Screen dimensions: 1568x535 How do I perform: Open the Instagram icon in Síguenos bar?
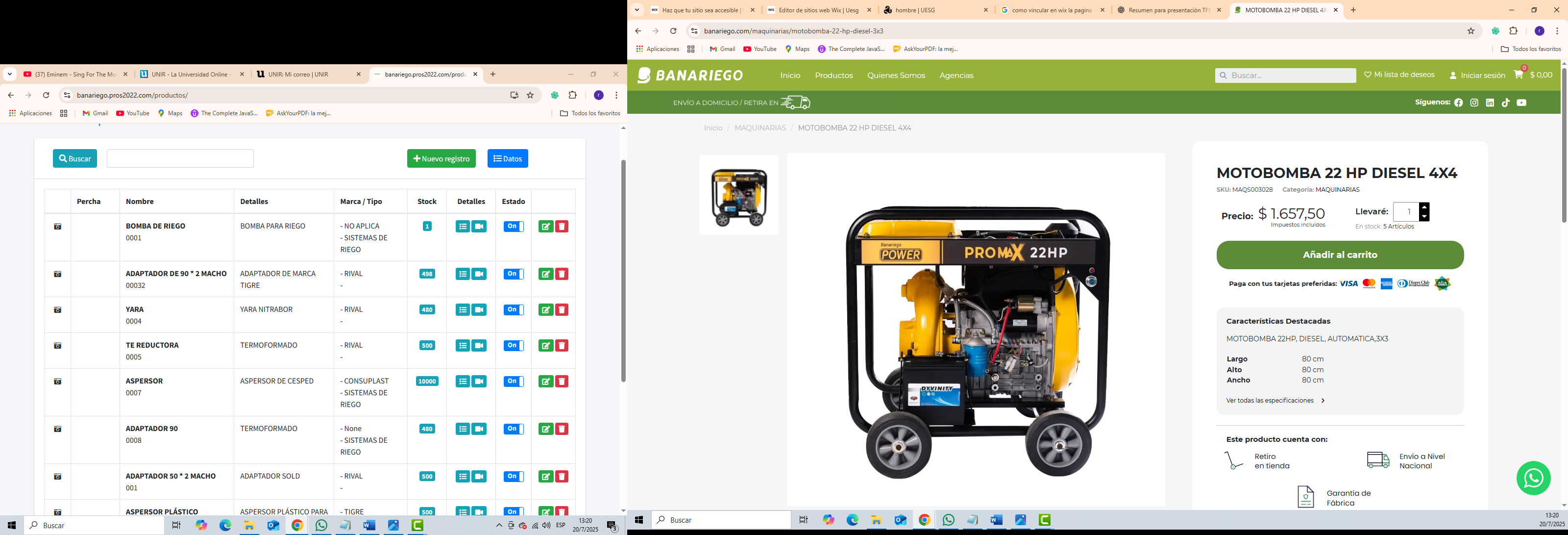(x=1474, y=103)
